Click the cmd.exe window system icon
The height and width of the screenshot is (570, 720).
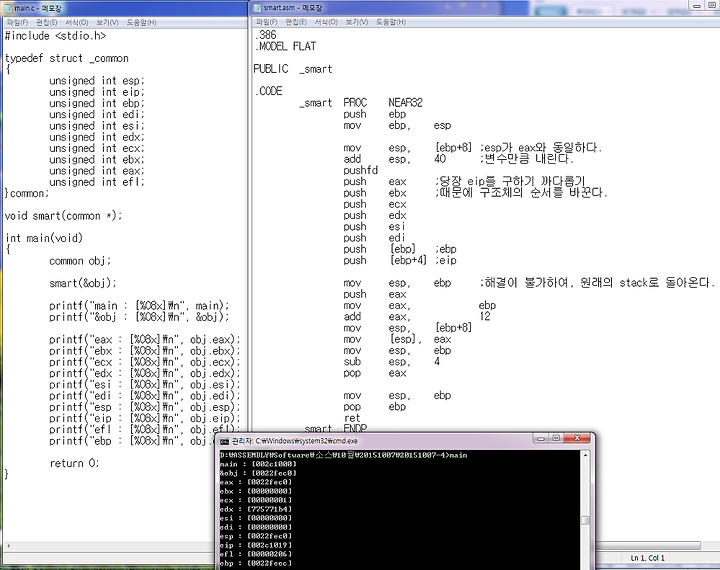224,441
